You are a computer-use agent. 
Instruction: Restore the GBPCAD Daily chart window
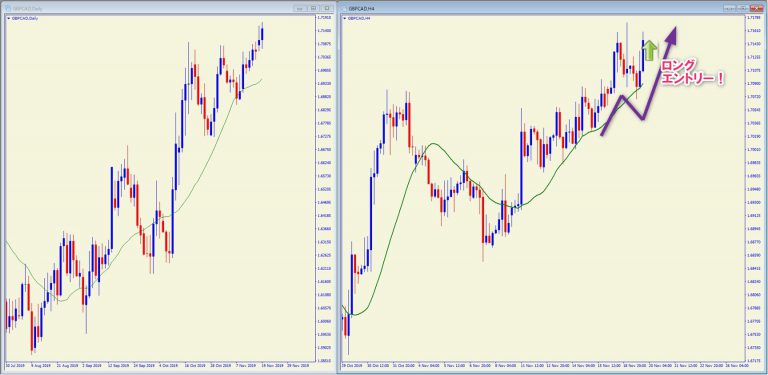pyautogui.click(x=313, y=8)
